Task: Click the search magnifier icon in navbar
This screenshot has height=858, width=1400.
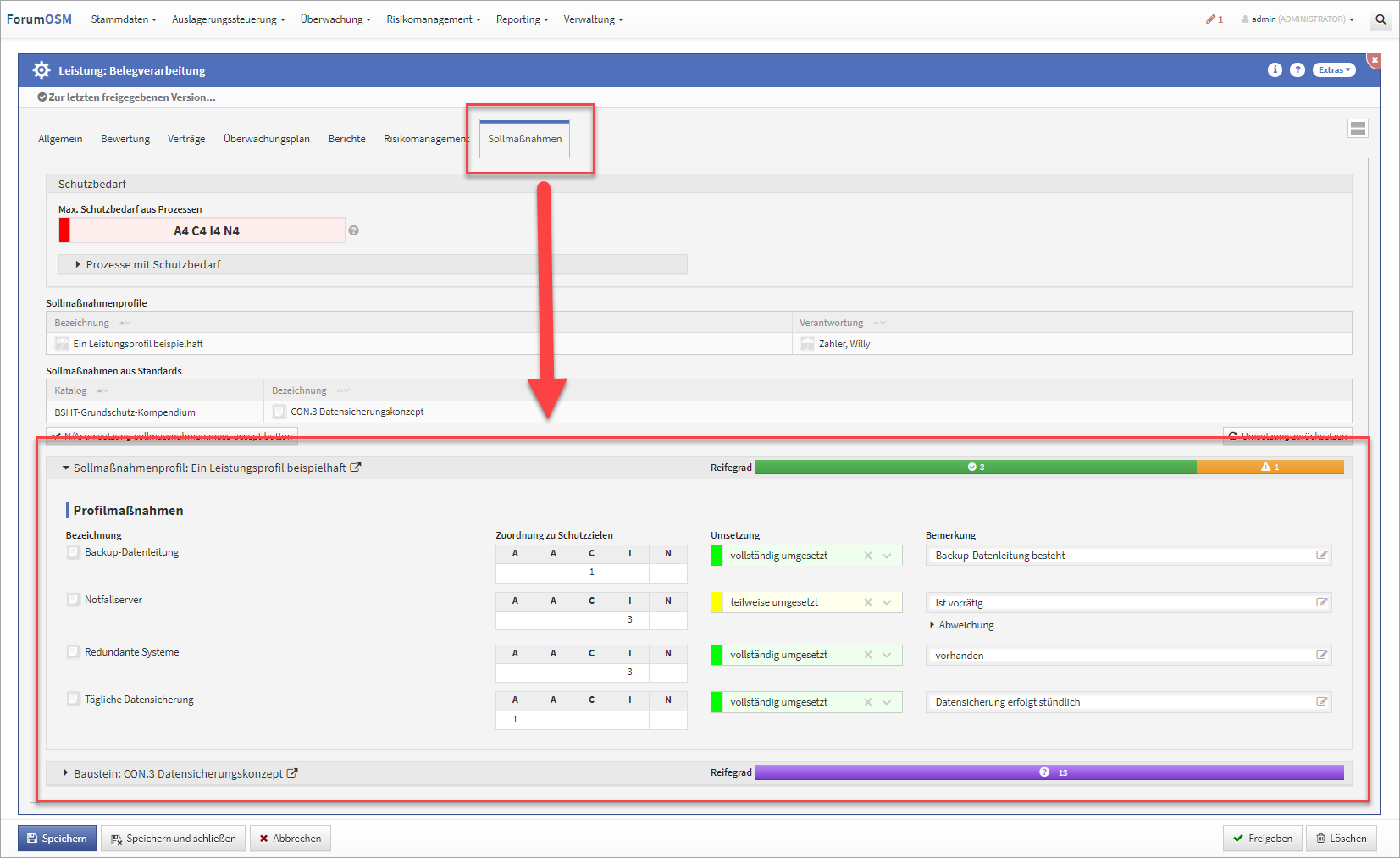Action: click(x=1381, y=19)
